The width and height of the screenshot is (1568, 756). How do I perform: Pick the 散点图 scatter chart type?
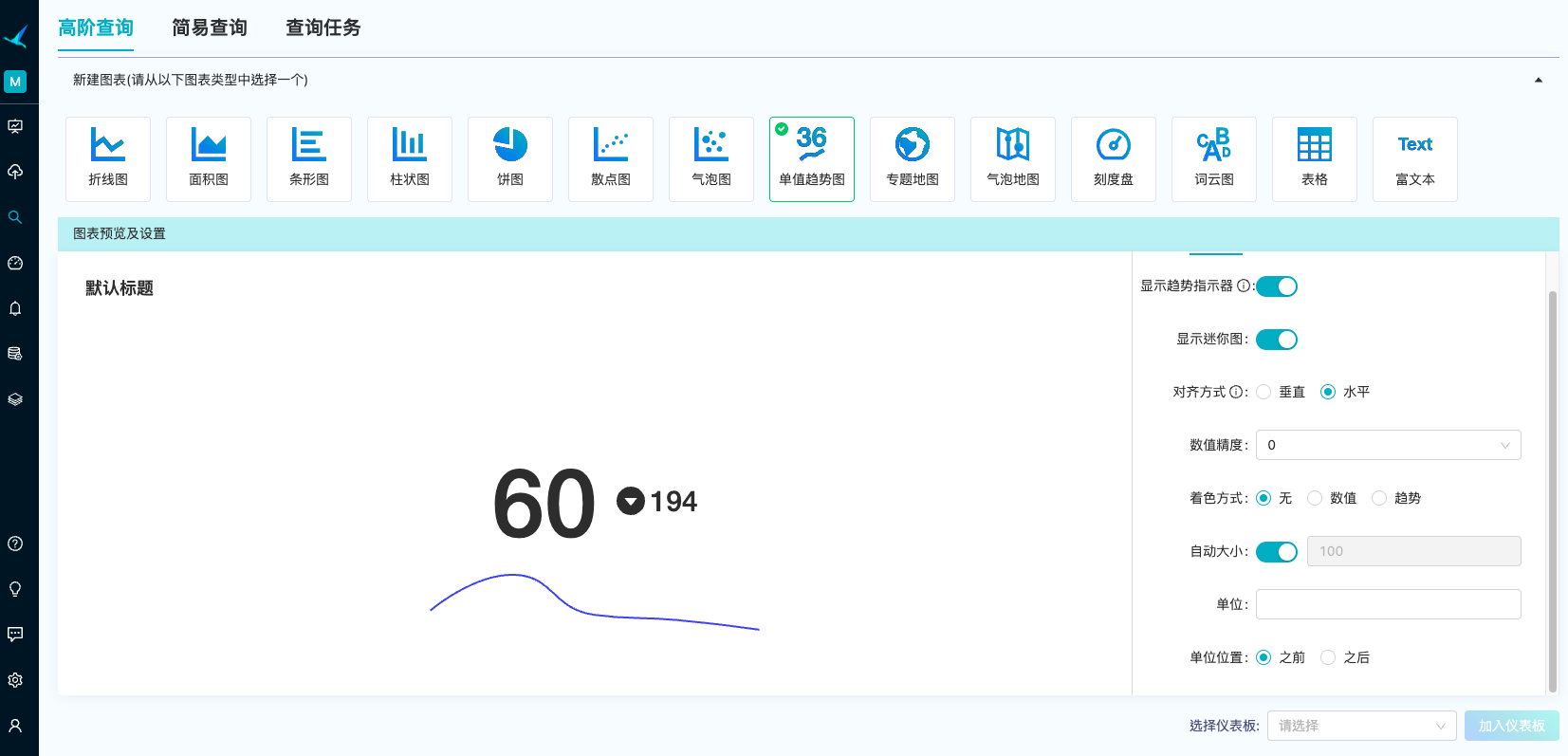point(611,159)
